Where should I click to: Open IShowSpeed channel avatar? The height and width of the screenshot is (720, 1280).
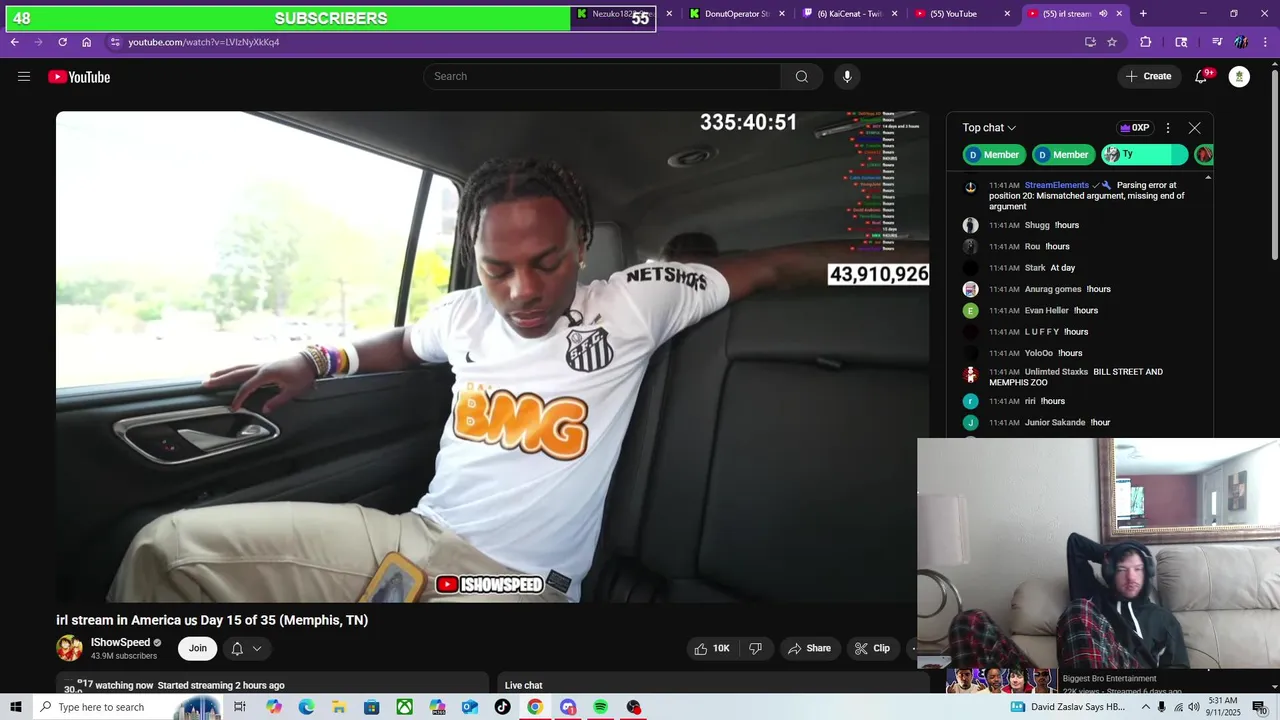click(69, 648)
